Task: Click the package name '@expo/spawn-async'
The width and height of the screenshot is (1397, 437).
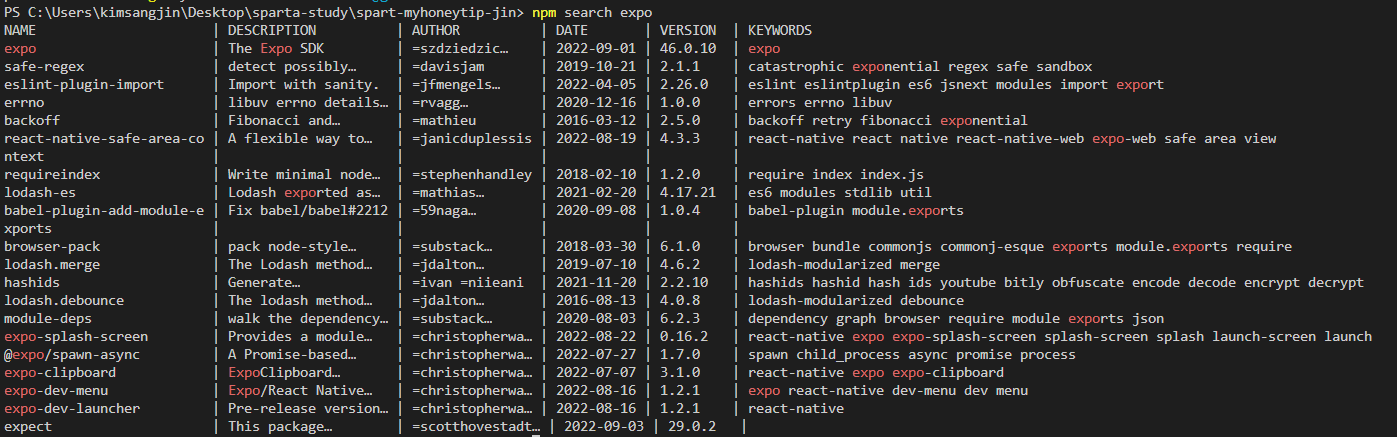Action: click(x=72, y=354)
